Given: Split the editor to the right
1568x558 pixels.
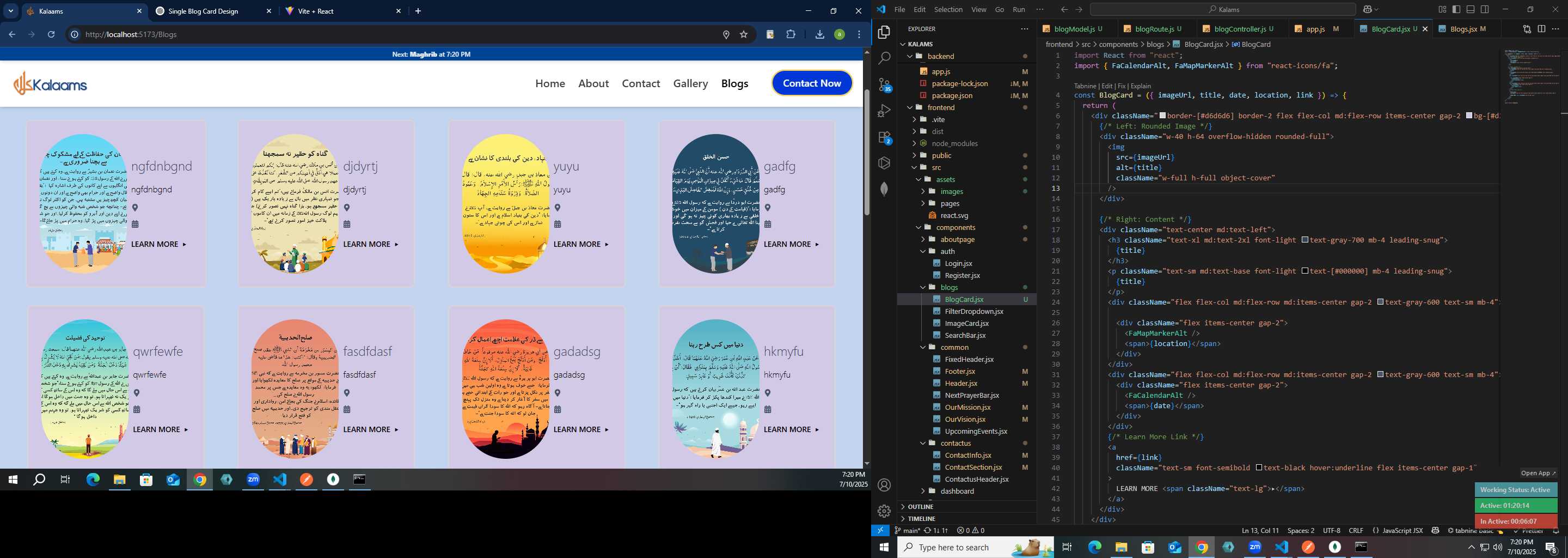Looking at the screenshot, I should 1541,29.
